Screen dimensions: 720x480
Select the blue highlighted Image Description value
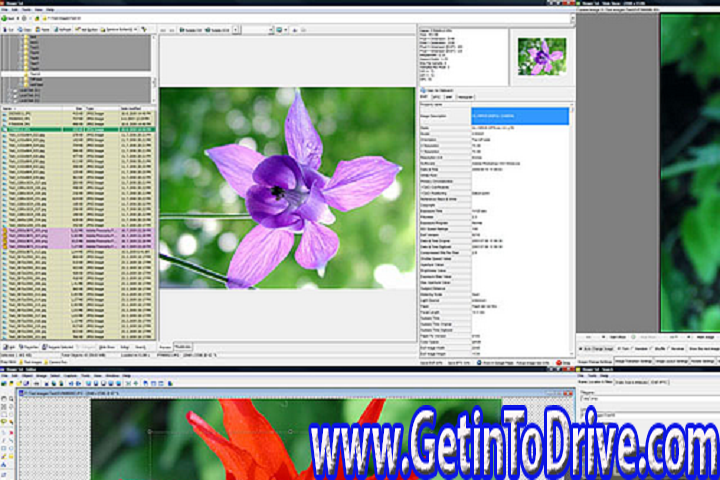click(520, 116)
